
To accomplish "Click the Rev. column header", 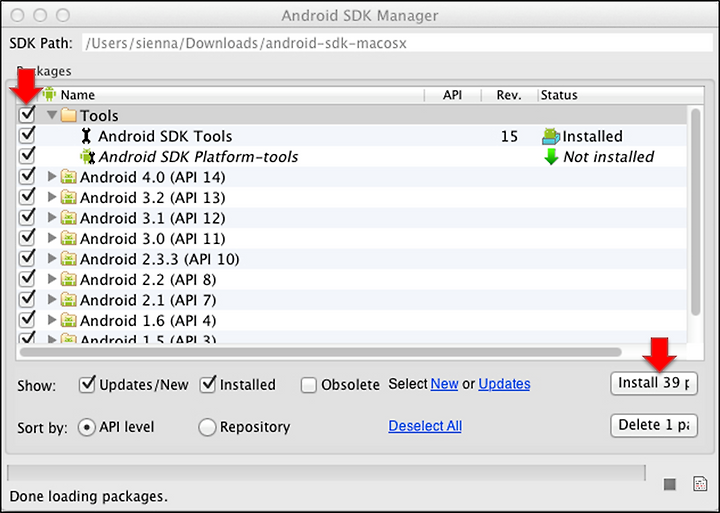I will tap(509, 95).
